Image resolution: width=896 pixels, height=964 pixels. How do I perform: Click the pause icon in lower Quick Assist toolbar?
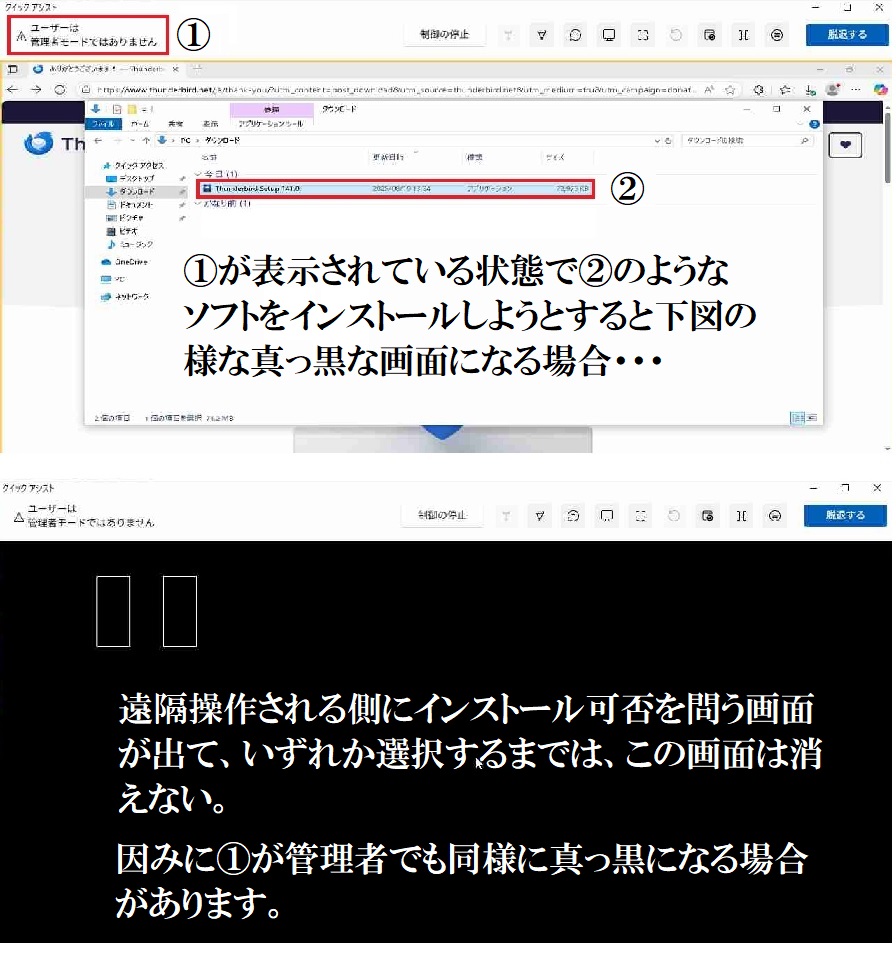click(x=741, y=516)
